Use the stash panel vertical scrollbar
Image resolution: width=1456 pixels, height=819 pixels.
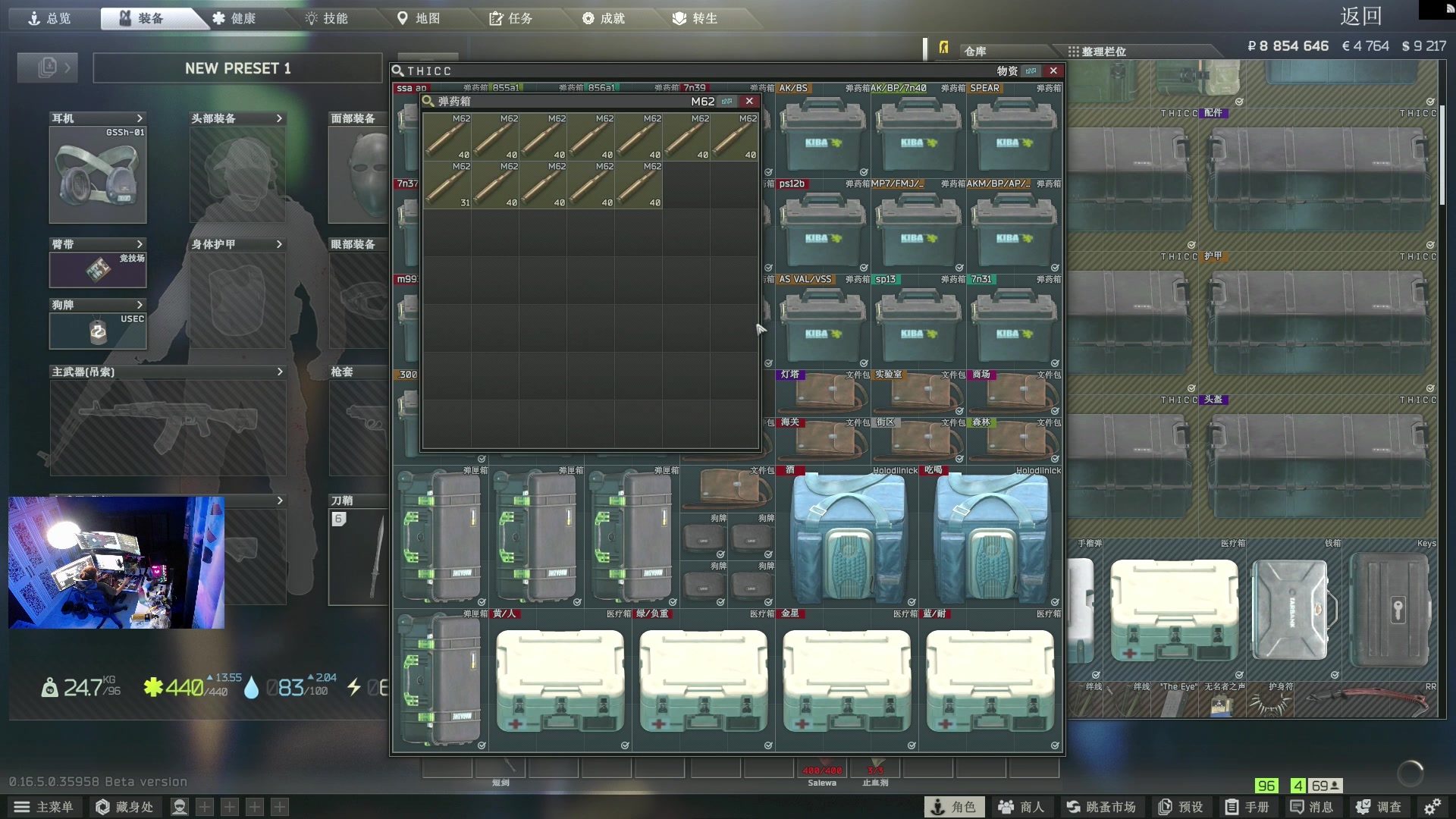(x=1442, y=155)
